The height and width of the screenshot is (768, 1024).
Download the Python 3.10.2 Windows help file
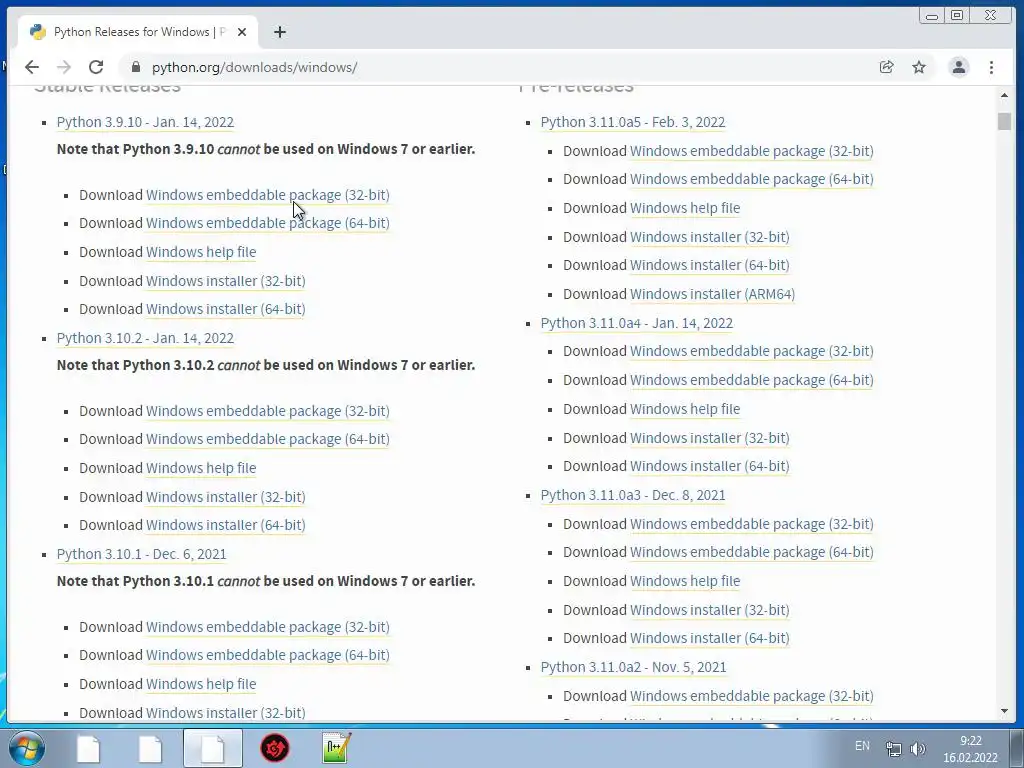(201, 468)
